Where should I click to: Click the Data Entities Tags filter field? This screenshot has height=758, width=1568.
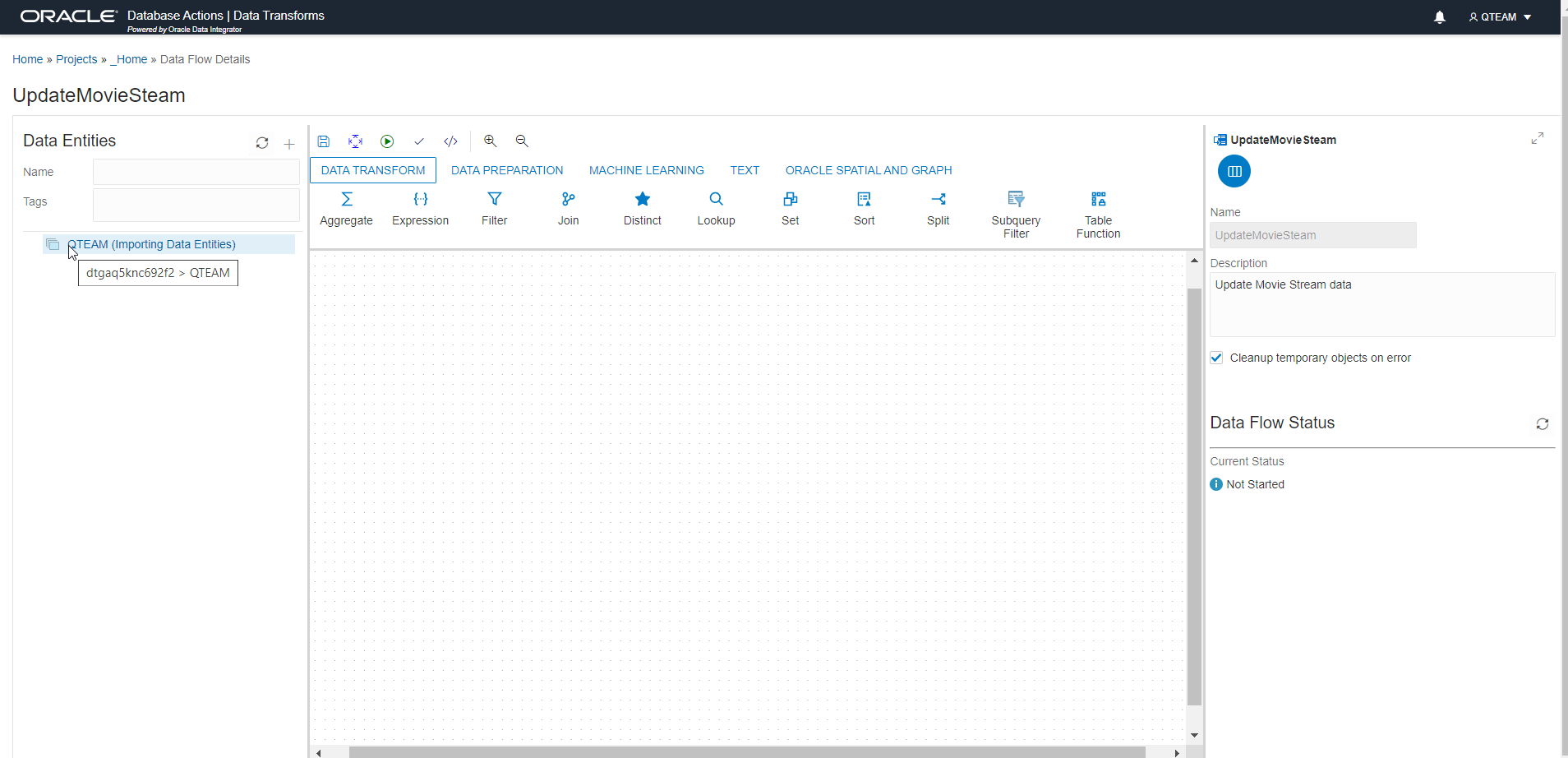(196, 205)
